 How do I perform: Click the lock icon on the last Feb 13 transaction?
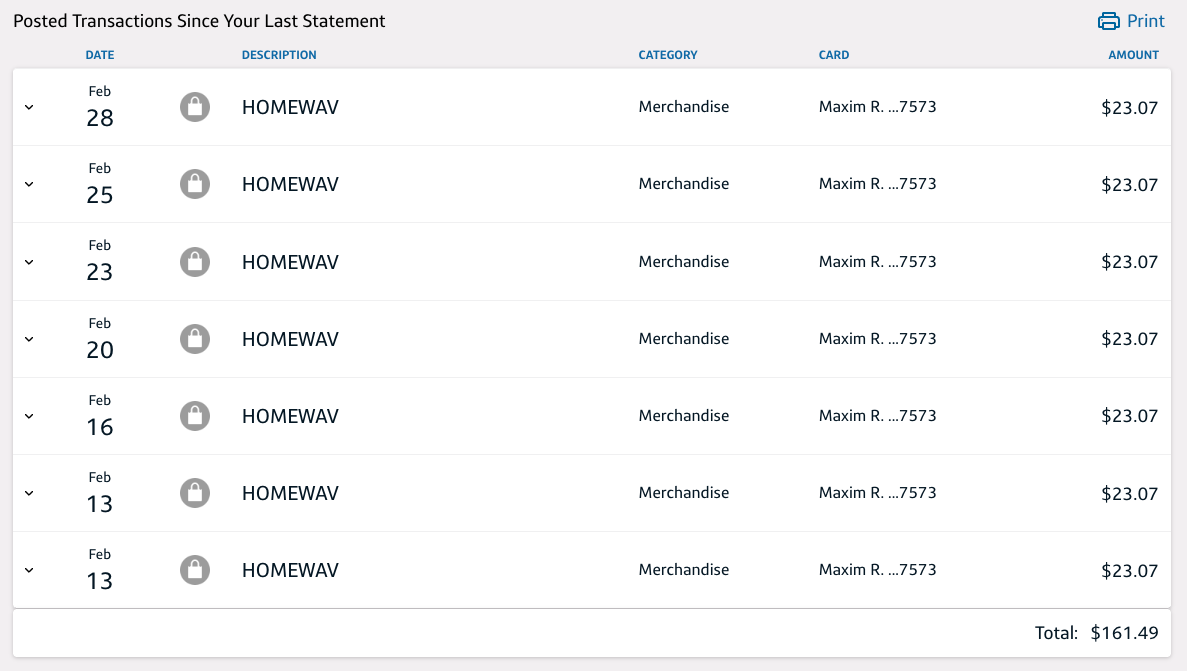point(195,569)
